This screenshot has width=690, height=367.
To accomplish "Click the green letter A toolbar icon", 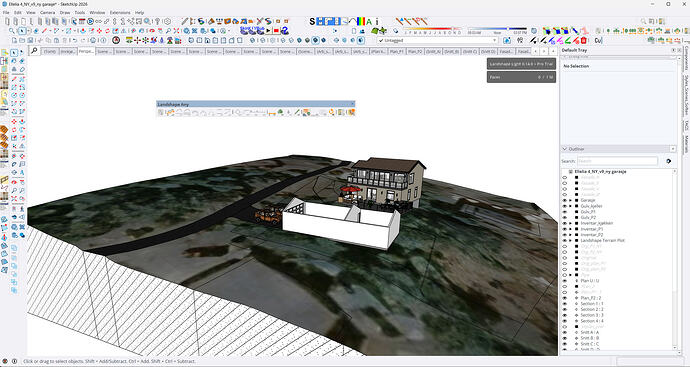I will click(369, 21).
